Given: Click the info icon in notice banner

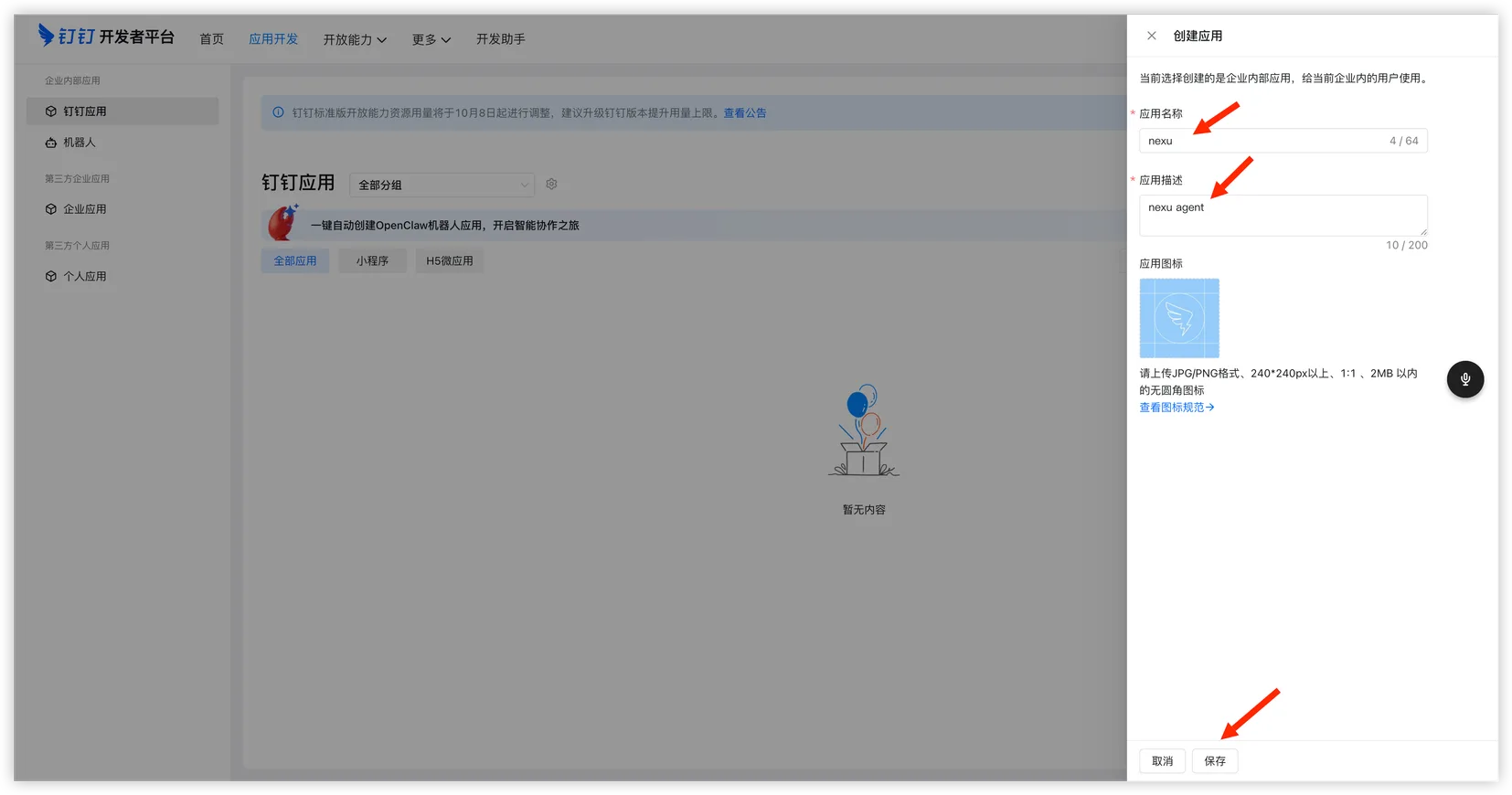Looking at the screenshot, I should [x=278, y=112].
